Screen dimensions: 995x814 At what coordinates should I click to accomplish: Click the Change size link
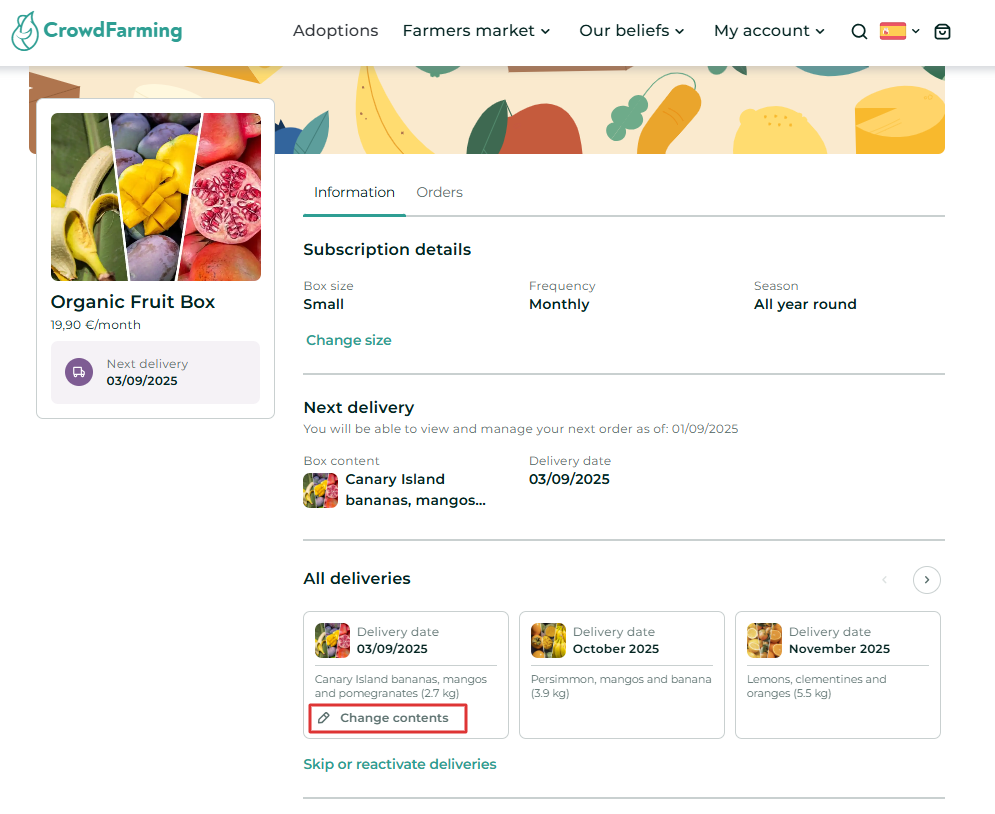[x=348, y=340]
